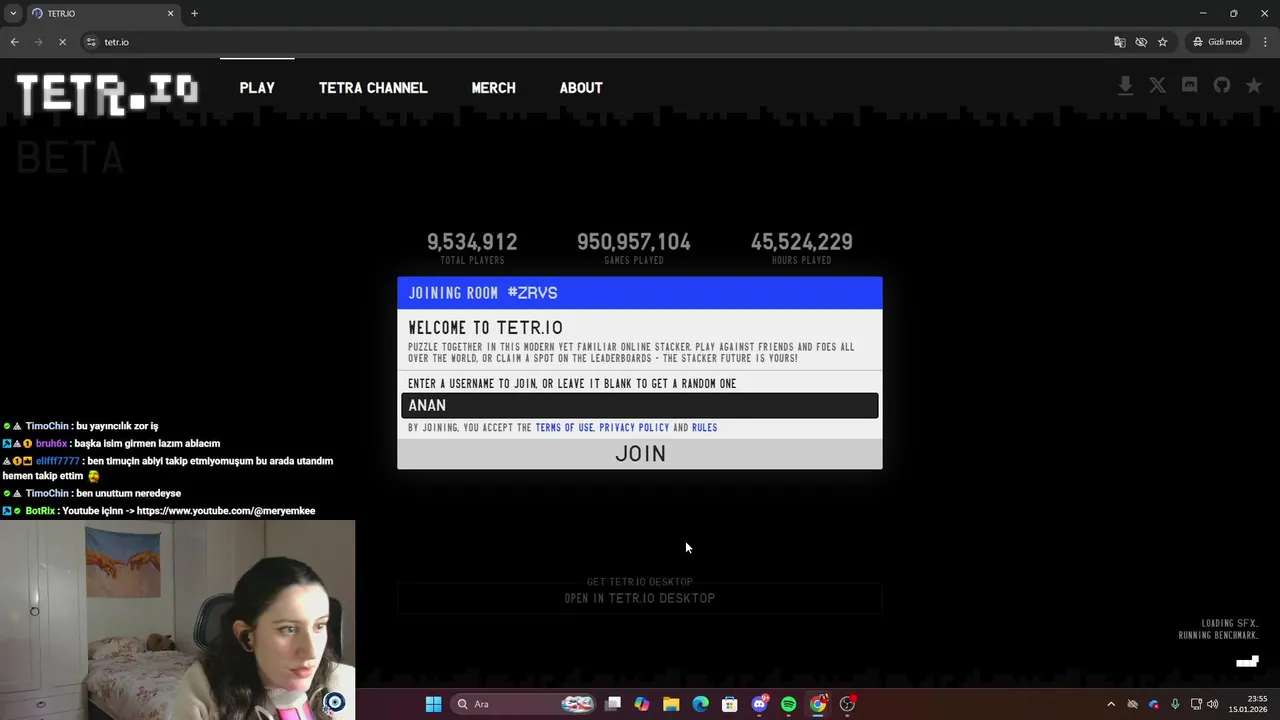Open the ABOUT menu item
1280x720 pixels.
point(581,88)
